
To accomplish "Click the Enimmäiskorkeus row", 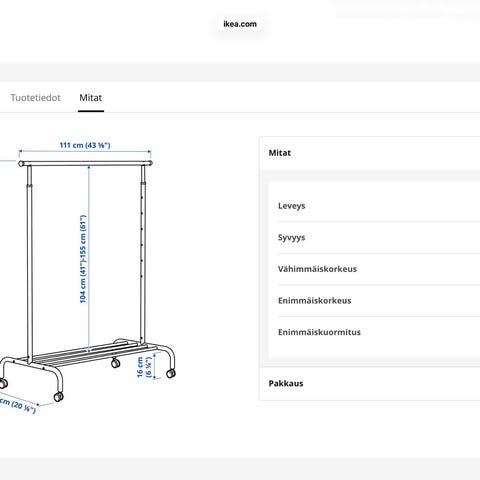I will point(379,301).
